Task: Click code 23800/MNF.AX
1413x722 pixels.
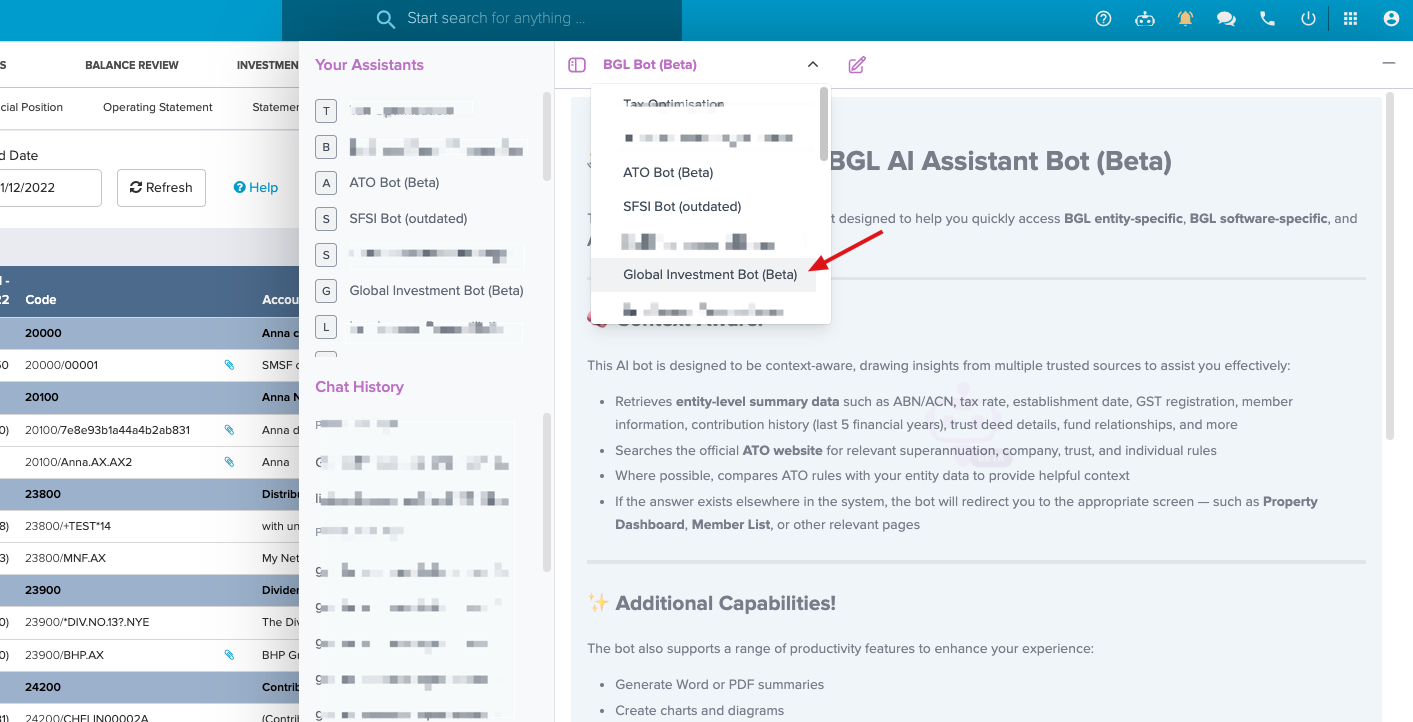Action: coord(65,558)
